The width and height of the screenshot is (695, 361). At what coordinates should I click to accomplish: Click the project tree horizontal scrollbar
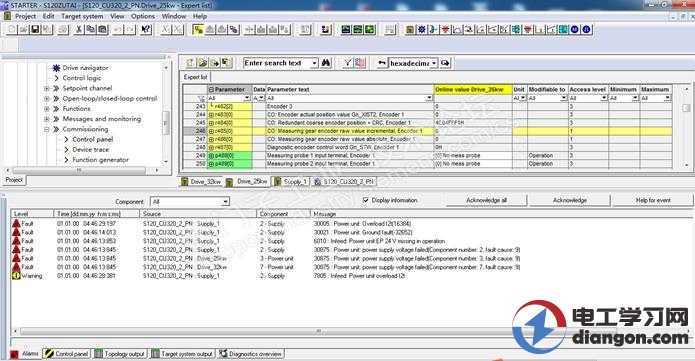79,170
